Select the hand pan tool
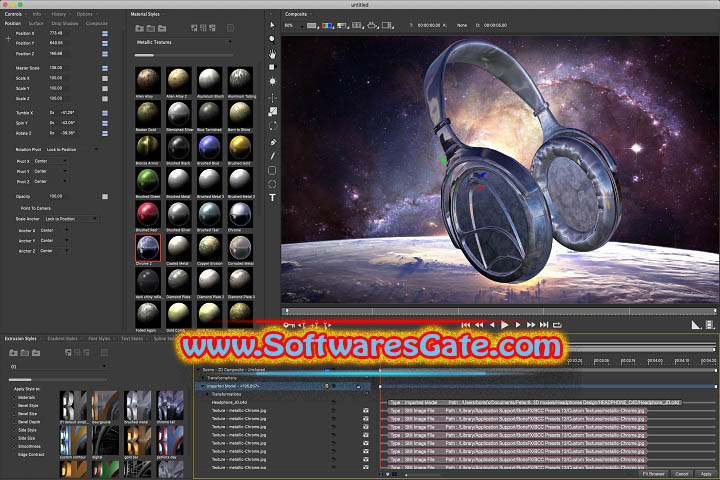The height and width of the screenshot is (480, 720). click(272, 54)
